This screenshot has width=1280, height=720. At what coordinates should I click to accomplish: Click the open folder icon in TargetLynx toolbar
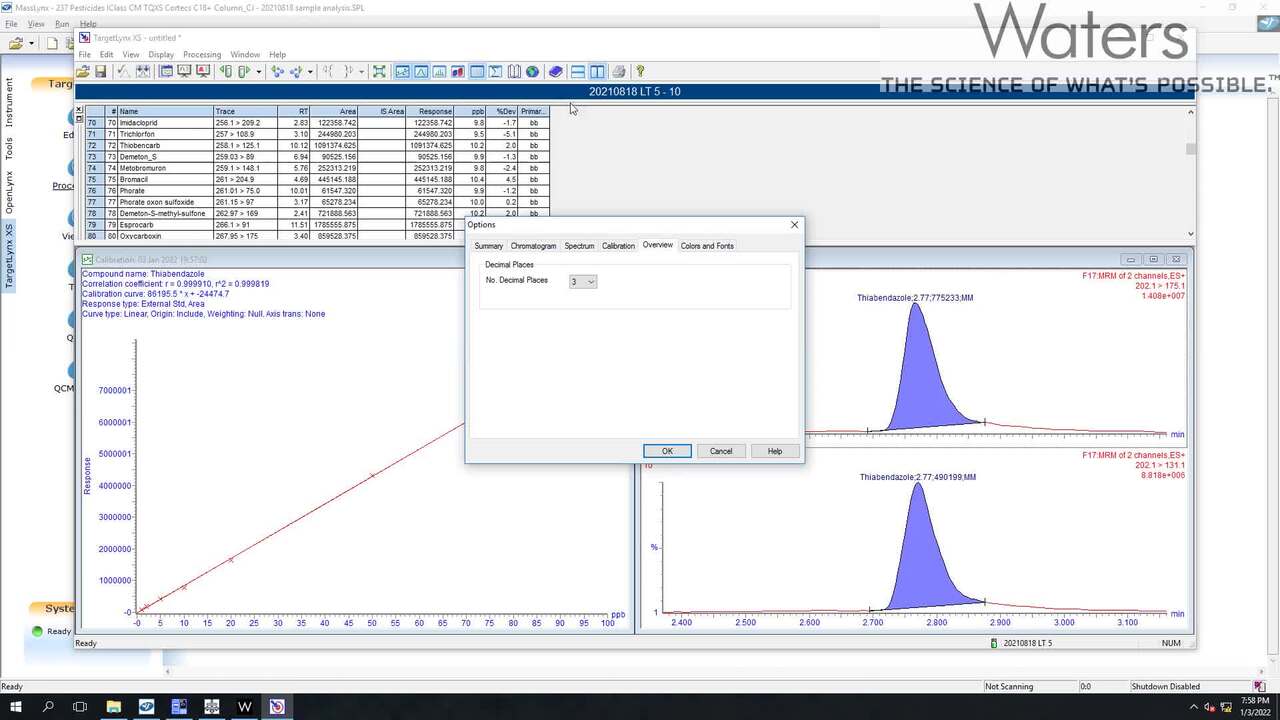pyautogui.click(x=83, y=72)
